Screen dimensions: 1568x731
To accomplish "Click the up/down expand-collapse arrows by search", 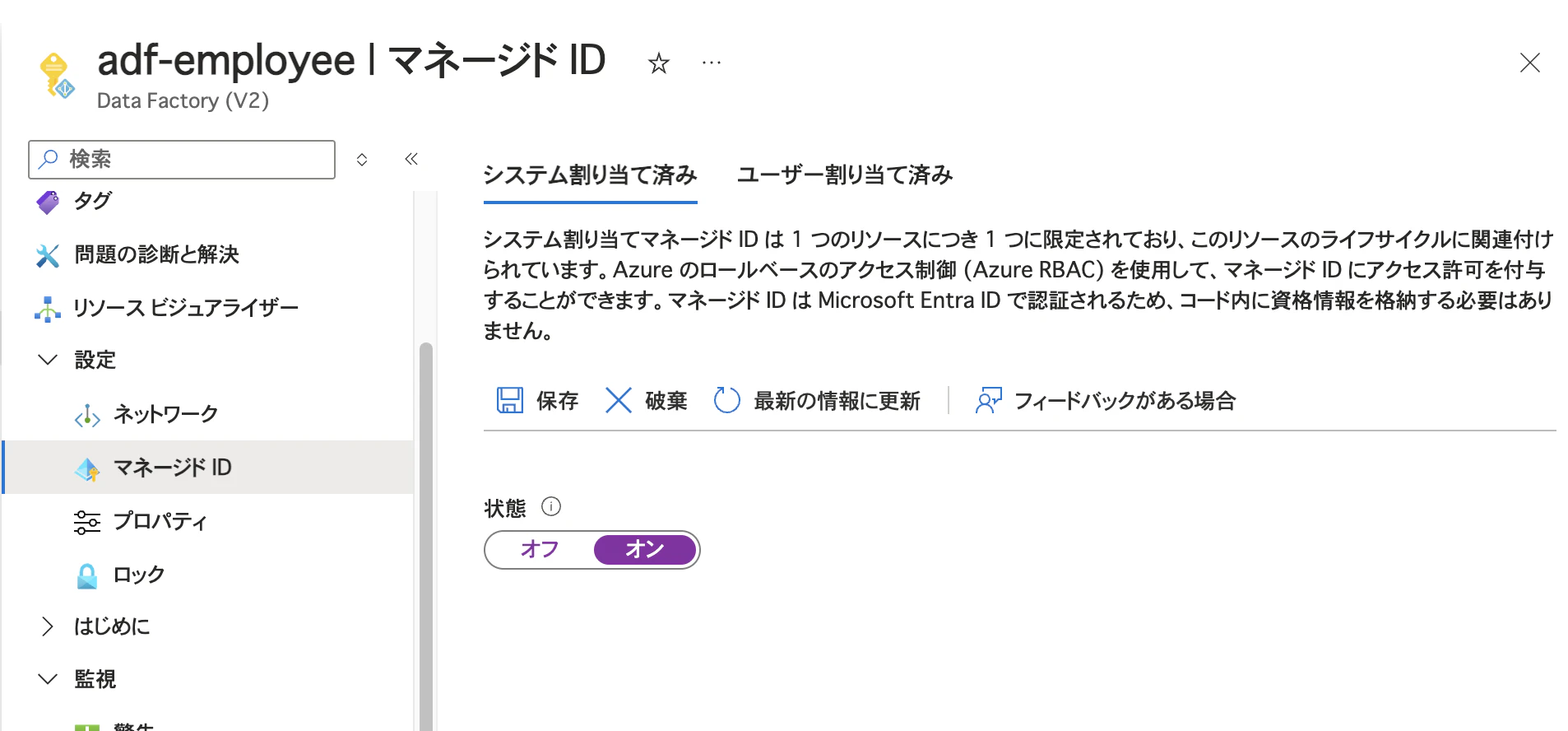I will coord(362,160).
